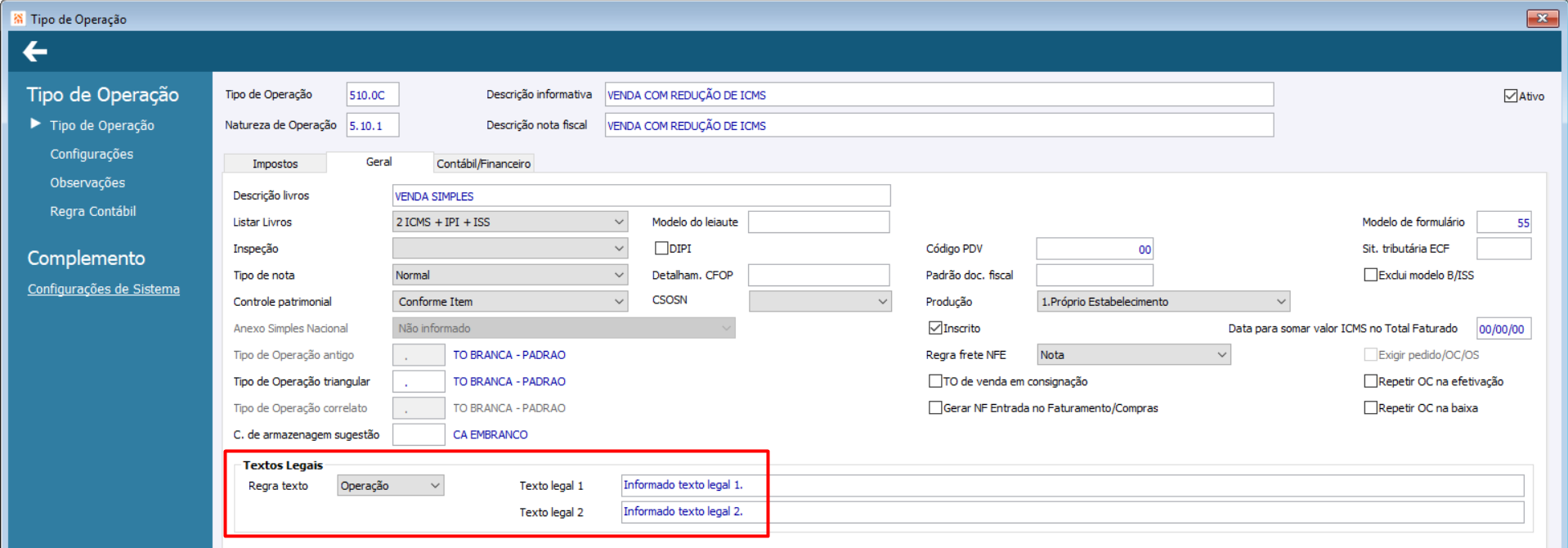
Task: Click the Modelo do leiaute field
Action: click(x=818, y=222)
